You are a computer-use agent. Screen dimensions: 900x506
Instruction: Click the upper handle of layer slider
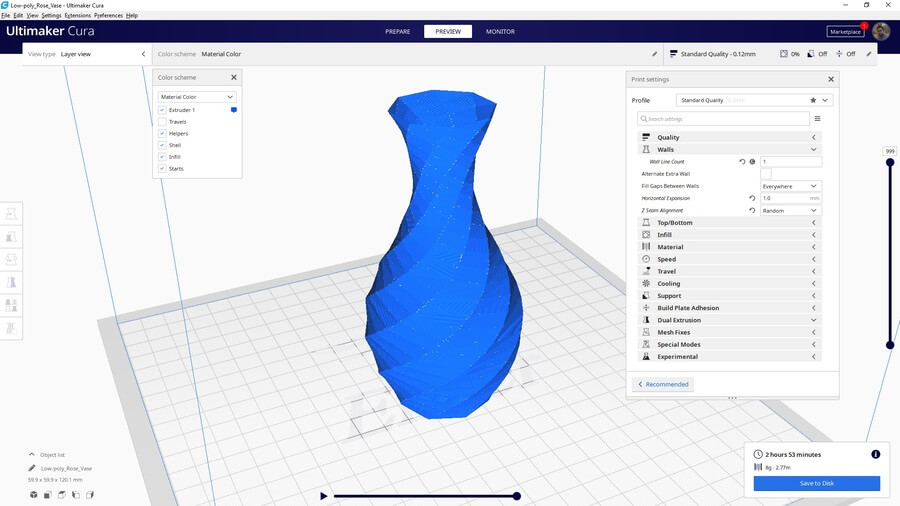tap(890, 162)
